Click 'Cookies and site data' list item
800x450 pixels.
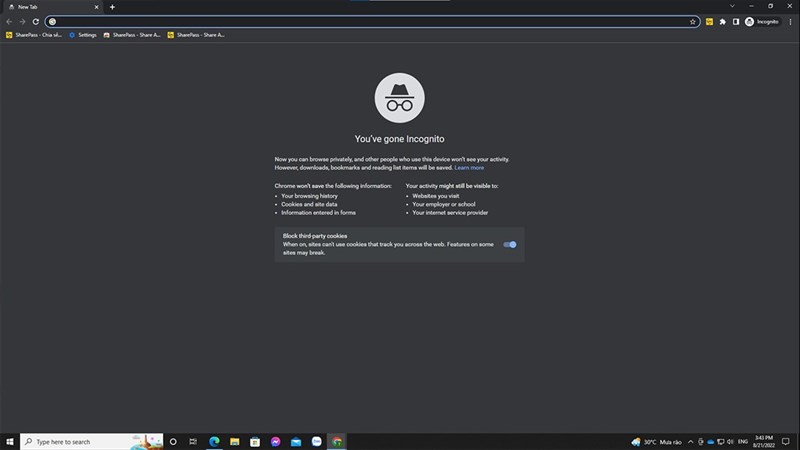click(309, 204)
